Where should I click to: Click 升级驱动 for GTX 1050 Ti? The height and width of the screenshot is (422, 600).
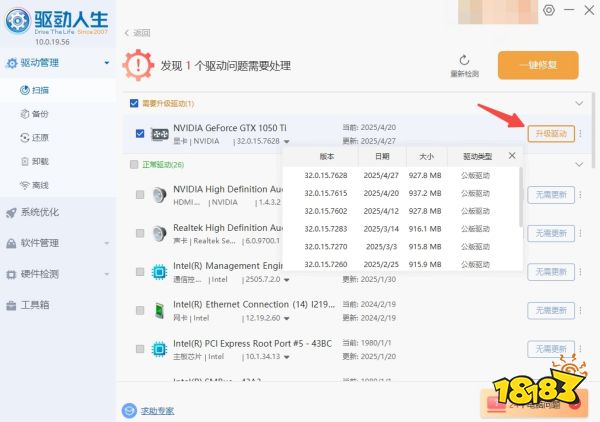pos(551,134)
